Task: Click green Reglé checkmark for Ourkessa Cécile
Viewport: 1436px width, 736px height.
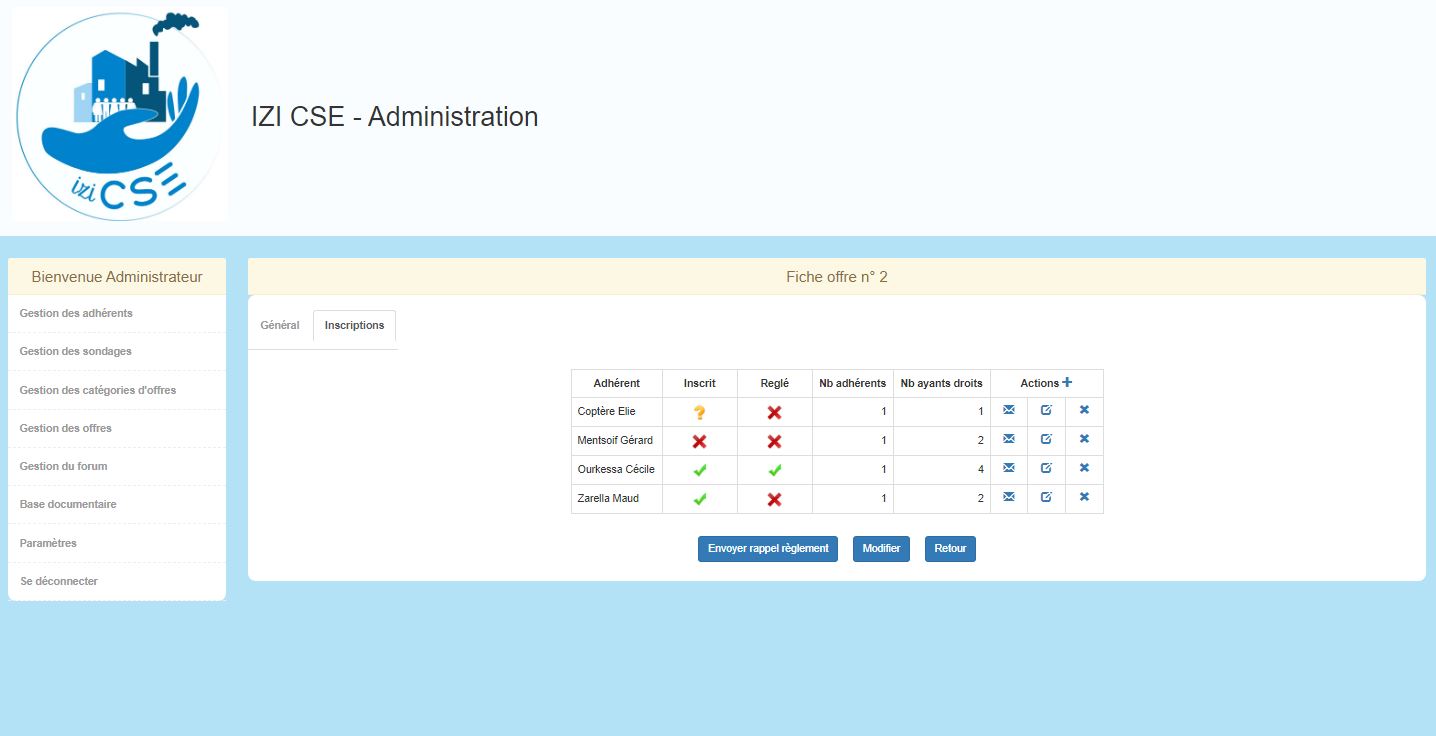Action: (774, 470)
